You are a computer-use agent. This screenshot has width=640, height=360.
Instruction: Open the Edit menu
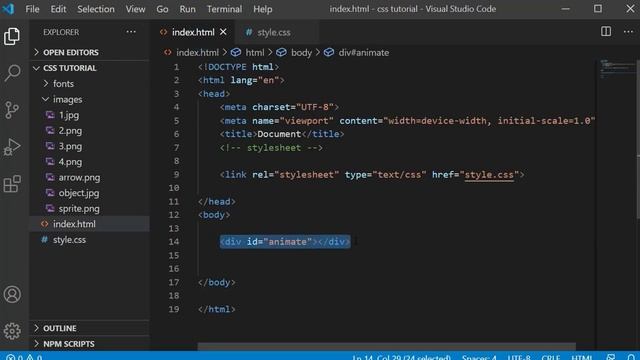(x=58, y=9)
